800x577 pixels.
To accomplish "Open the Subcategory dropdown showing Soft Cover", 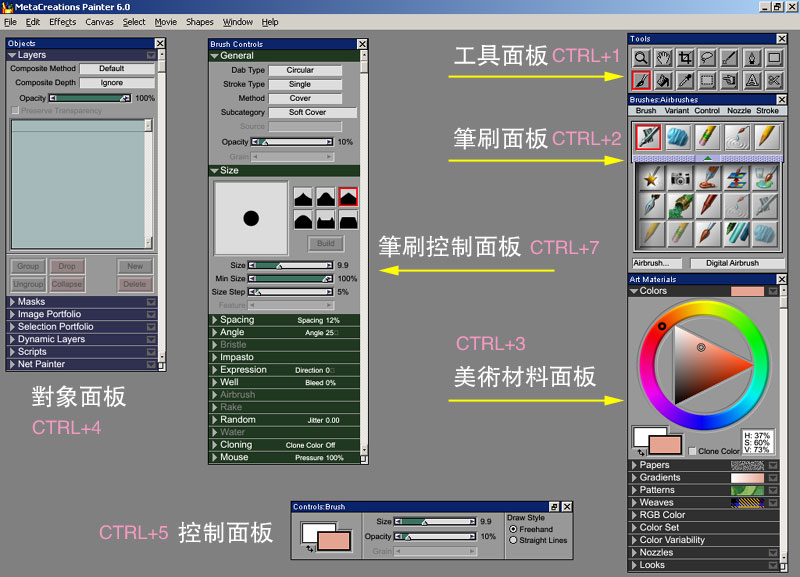I will click(312, 112).
